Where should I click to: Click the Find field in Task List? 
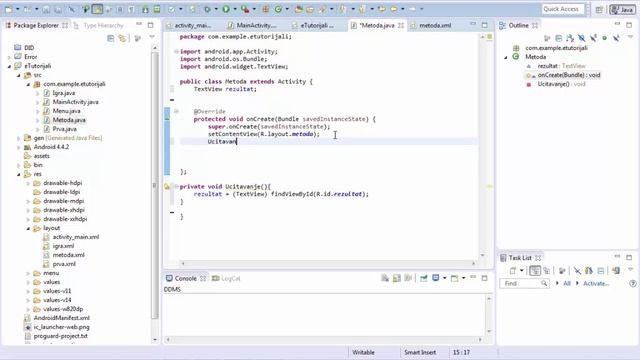tap(524, 283)
